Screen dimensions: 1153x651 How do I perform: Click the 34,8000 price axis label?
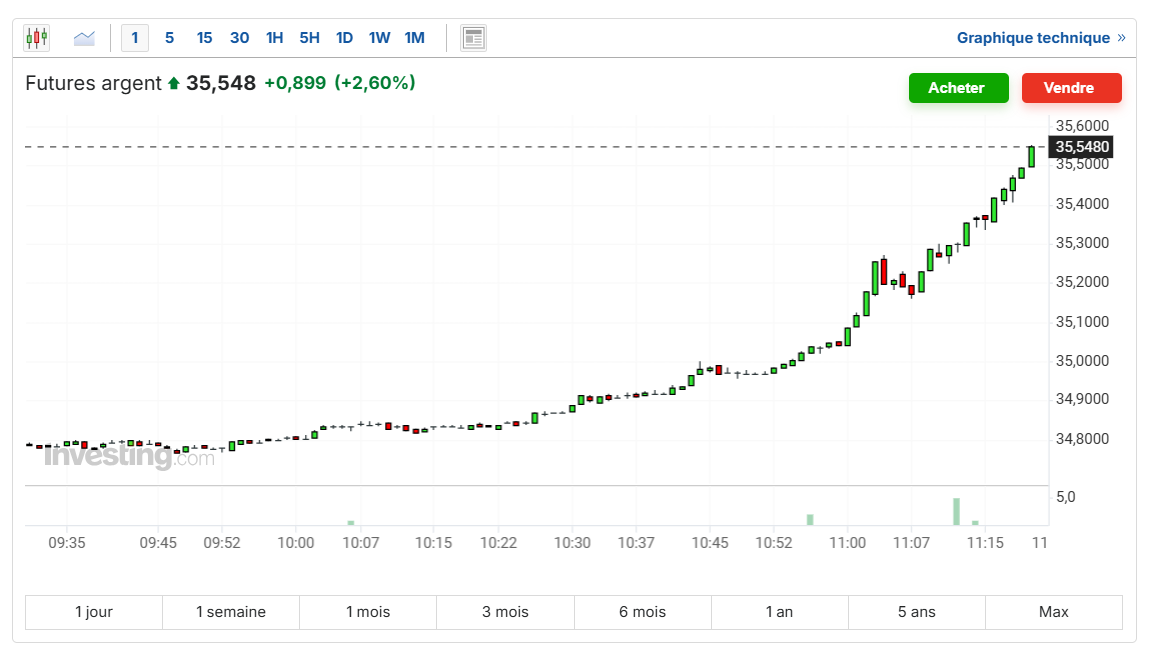(x=1082, y=438)
